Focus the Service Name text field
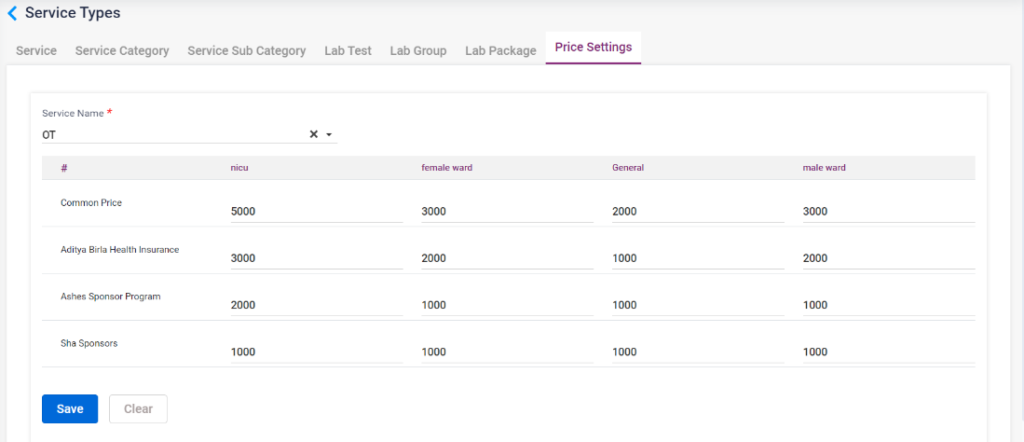The image size is (1024, 442). (x=170, y=134)
